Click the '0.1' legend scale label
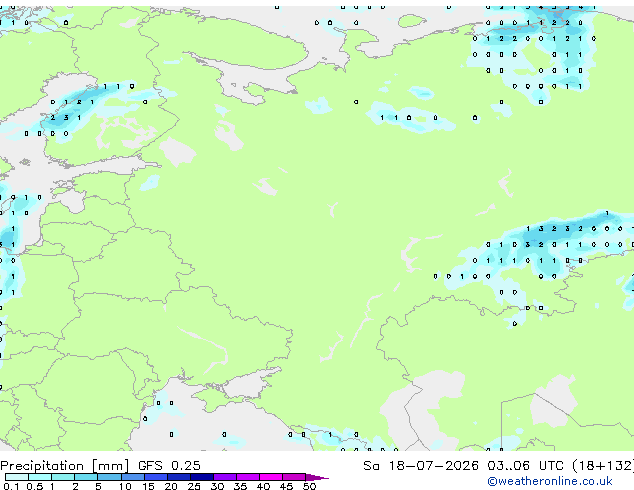The height and width of the screenshot is (490, 634). [12, 486]
